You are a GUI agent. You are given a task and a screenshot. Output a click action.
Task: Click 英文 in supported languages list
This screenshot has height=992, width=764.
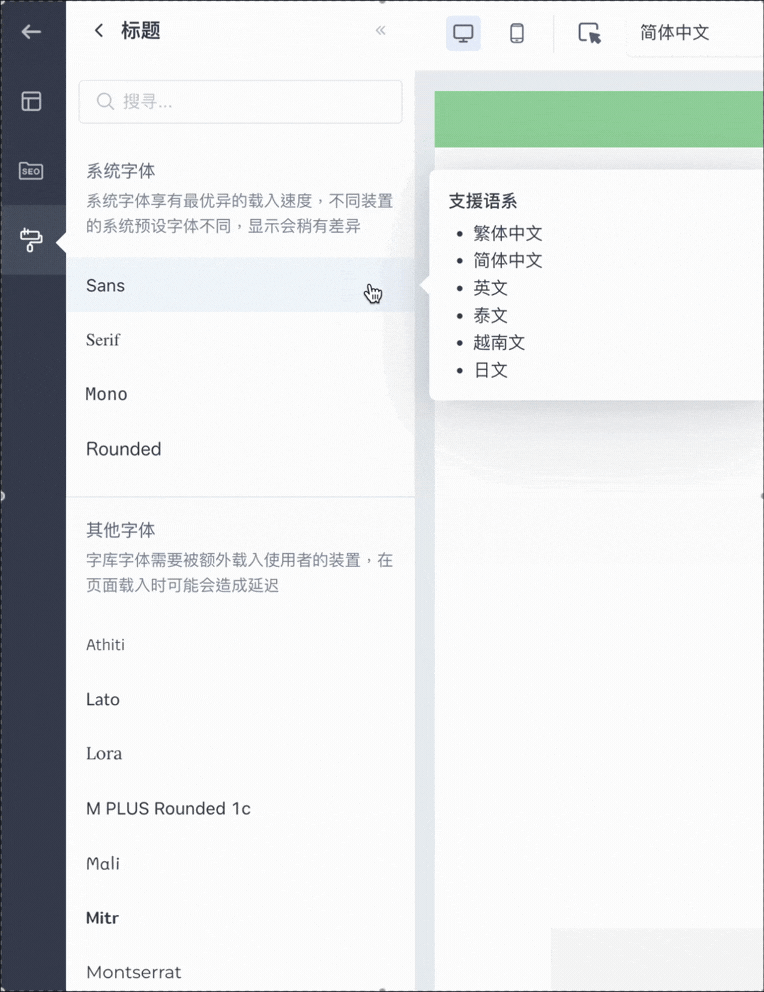490,288
